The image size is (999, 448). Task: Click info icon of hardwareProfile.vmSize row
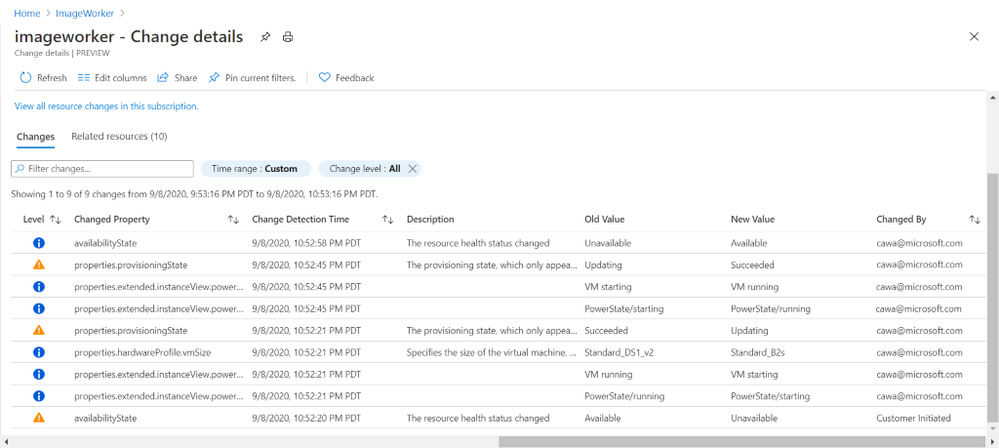39,352
